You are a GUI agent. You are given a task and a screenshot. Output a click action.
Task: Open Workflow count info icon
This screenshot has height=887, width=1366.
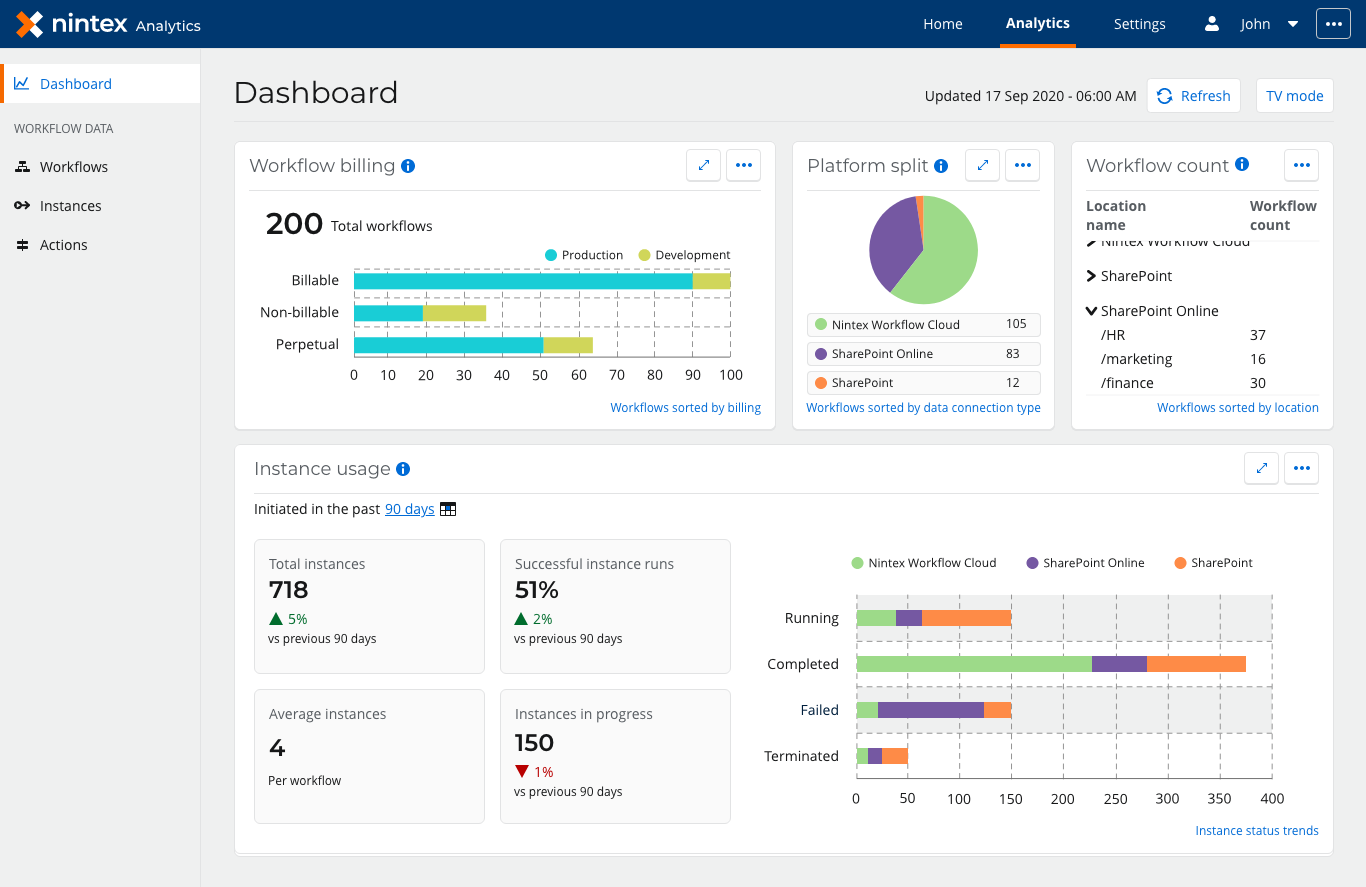[x=1242, y=164]
